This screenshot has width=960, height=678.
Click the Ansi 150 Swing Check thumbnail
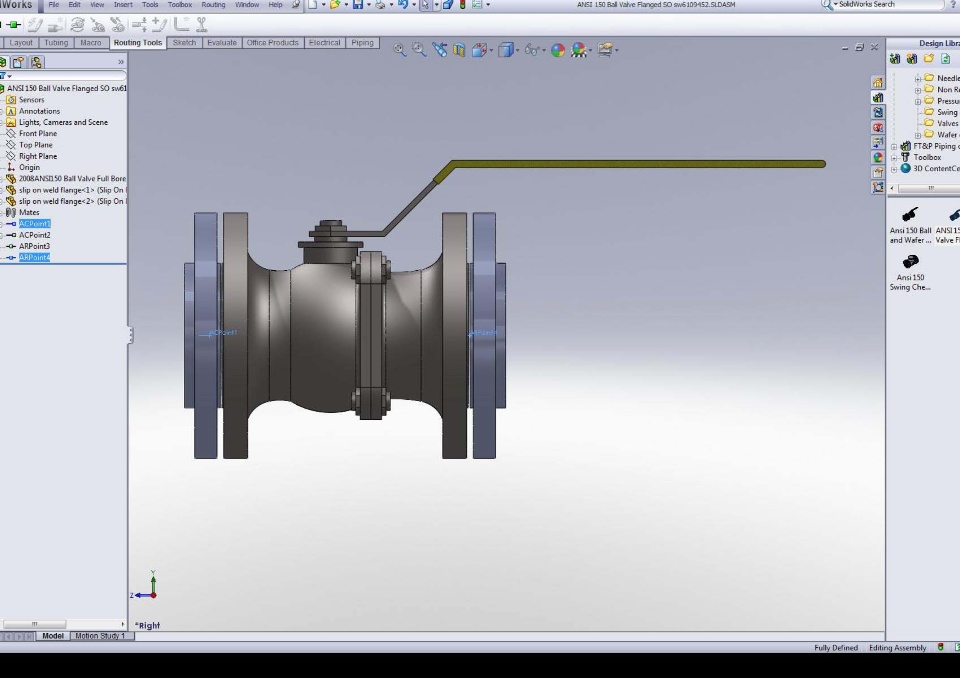pos(910,273)
